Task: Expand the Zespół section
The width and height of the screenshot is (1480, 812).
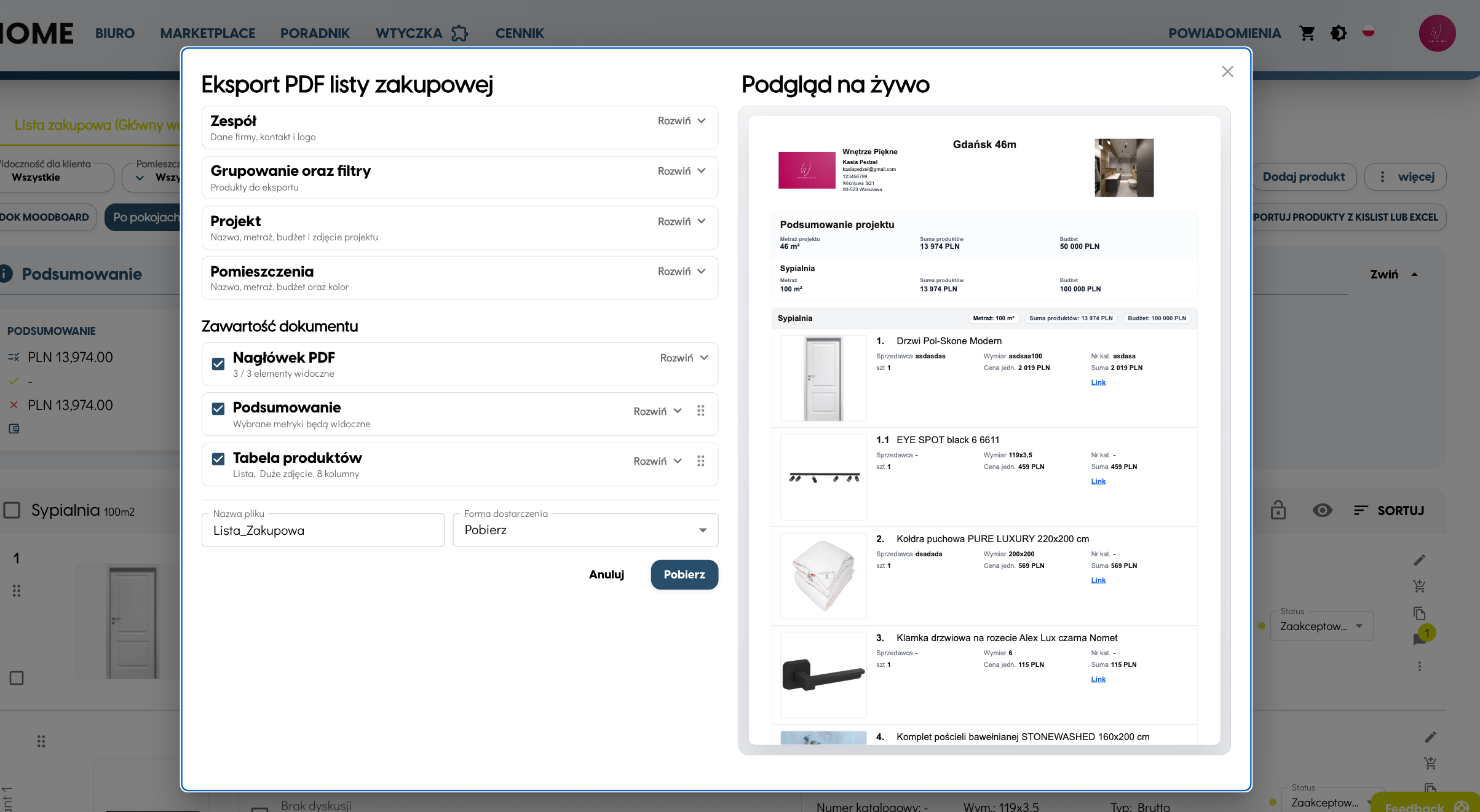Action: (681, 121)
